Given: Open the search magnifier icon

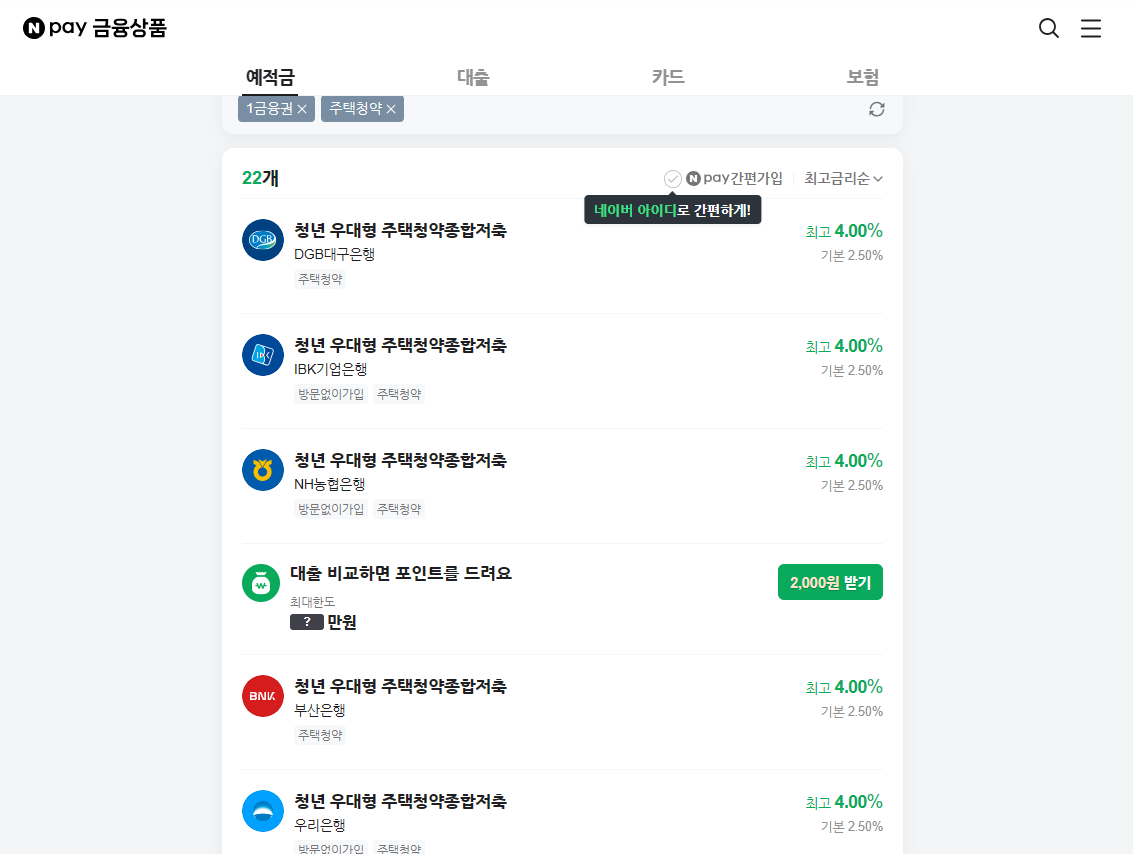Looking at the screenshot, I should click(x=1048, y=28).
